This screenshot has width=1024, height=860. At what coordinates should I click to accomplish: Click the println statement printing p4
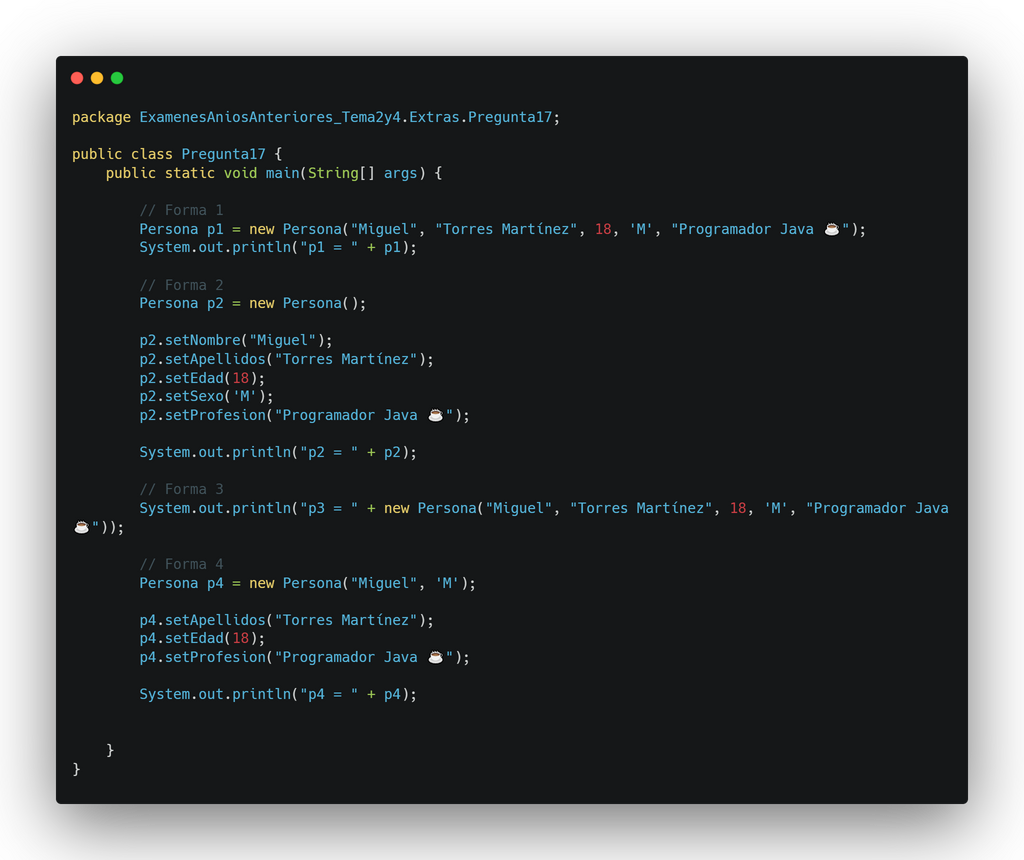[x=278, y=694]
